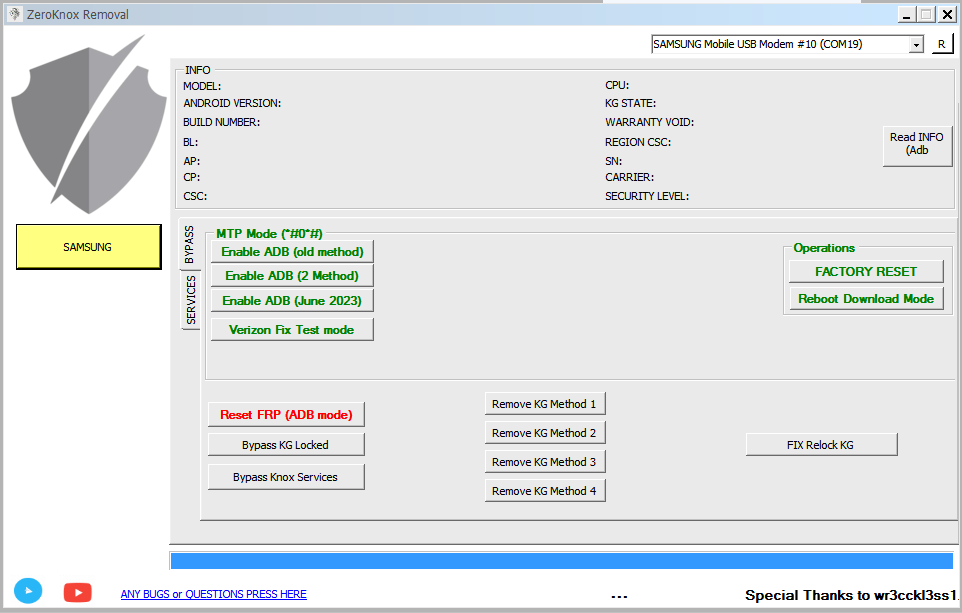Screen dimensions: 962x613
Task: Click Enable ADB (2 Method)
Action: [292, 276]
